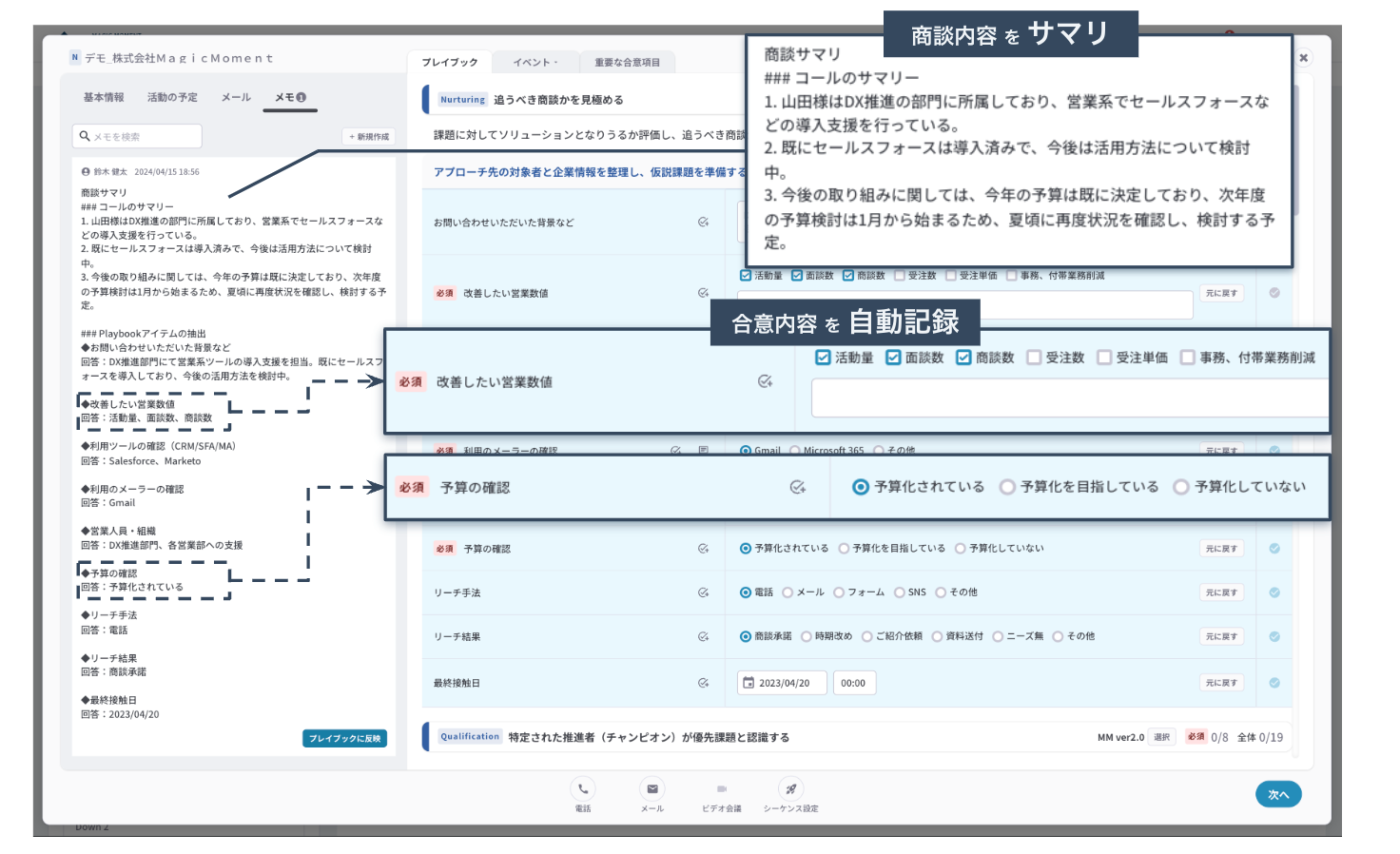The width and height of the screenshot is (1400, 854).
Task: Choose ご紹介依頼 reach result
Action: pos(867,636)
